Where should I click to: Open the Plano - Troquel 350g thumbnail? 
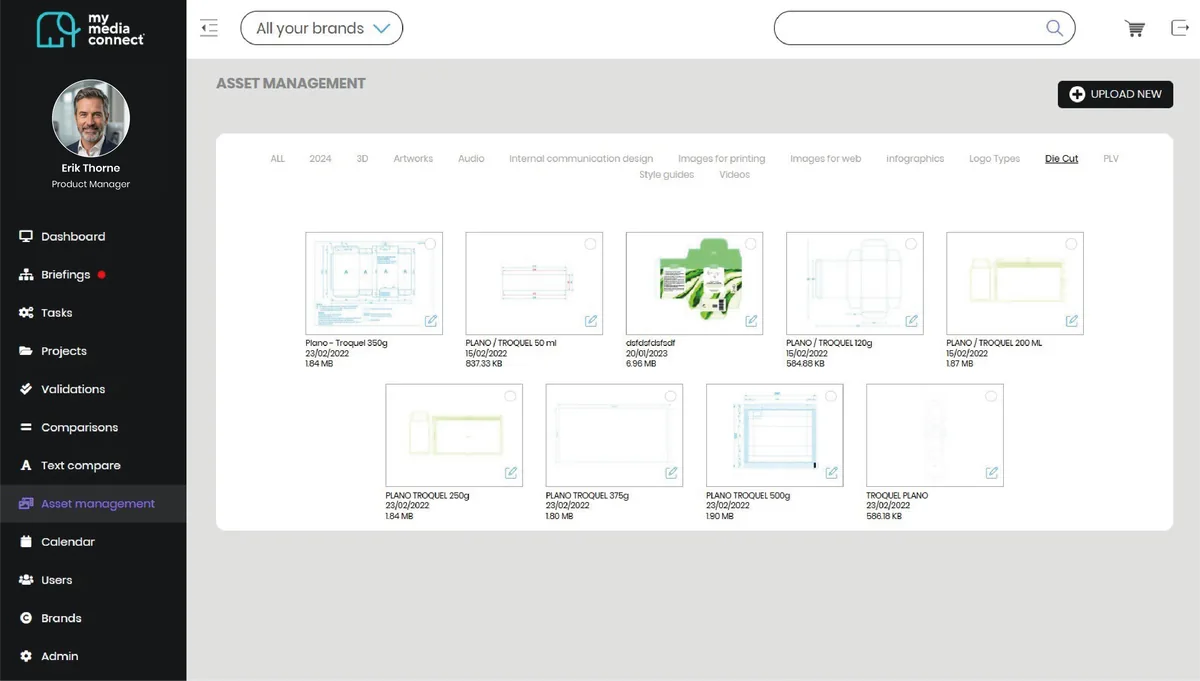[374, 283]
